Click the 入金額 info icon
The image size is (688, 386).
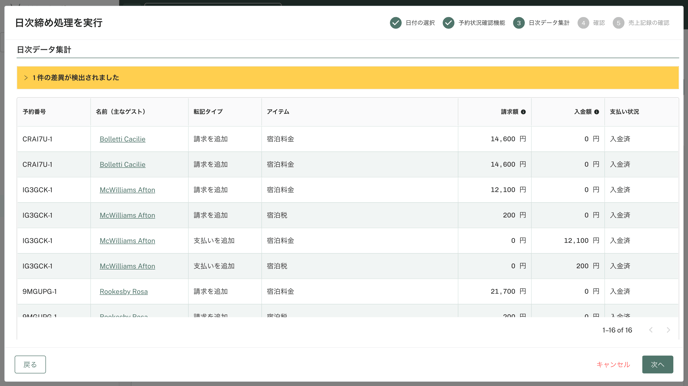coord(596,112)
